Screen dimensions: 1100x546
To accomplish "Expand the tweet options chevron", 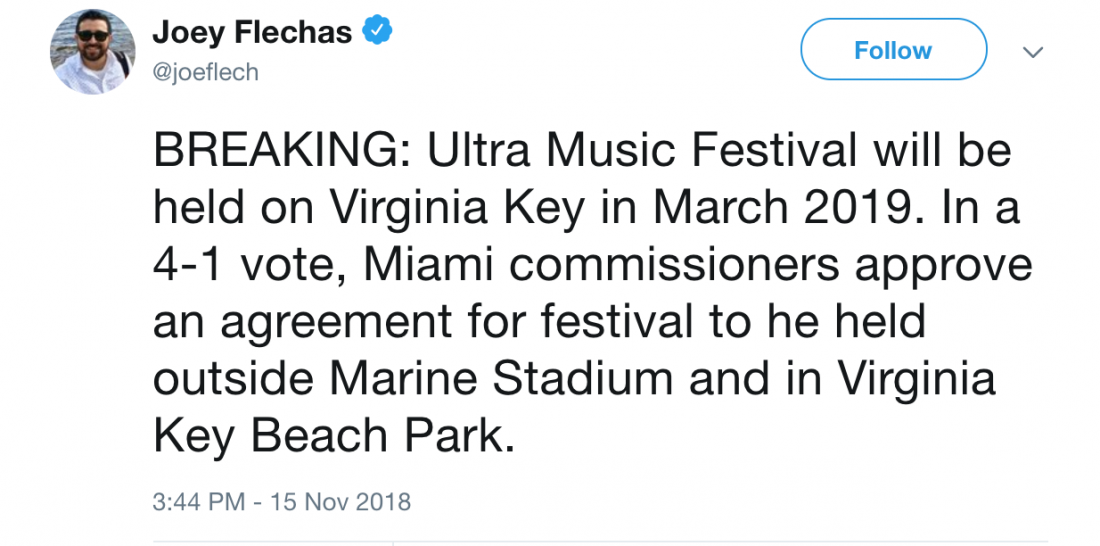I will pyautogui.click(x=1033, y=52).
